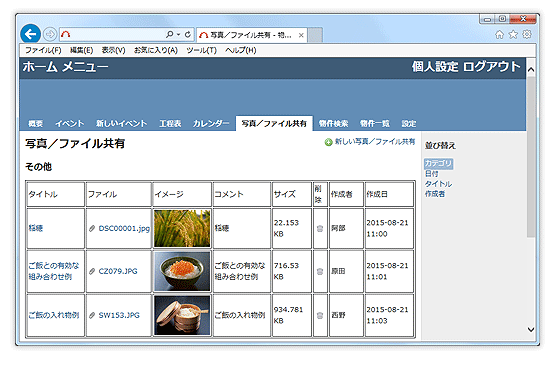Click the scrollbar down arrow
This screenshot has height=366, width=560.
[x=531, y=330]
